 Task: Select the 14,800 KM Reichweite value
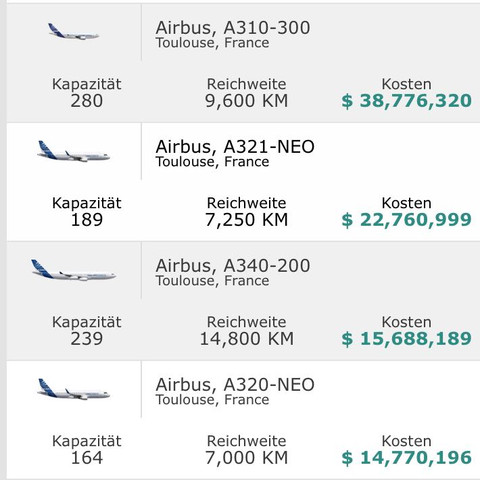[x=246, y=339]
